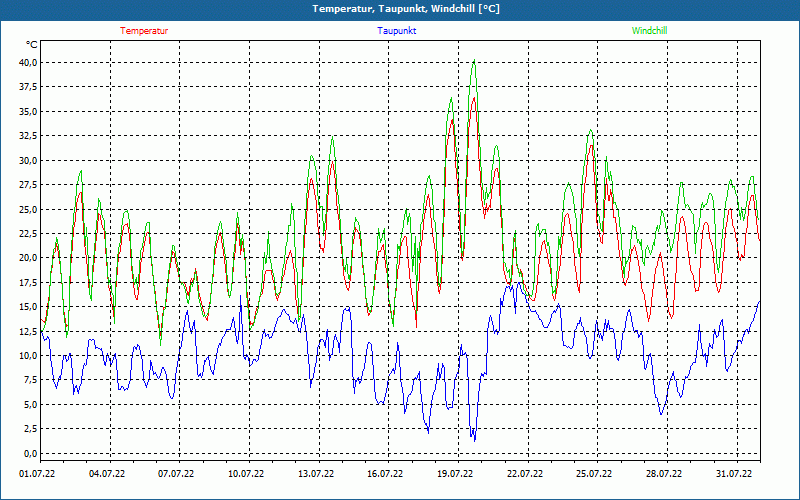Click the red Temperatur legend label

[144, 31]
